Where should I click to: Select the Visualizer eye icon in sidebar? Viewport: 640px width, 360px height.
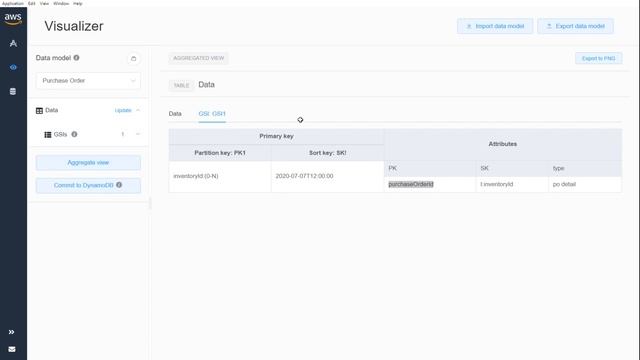coord(13,67)
